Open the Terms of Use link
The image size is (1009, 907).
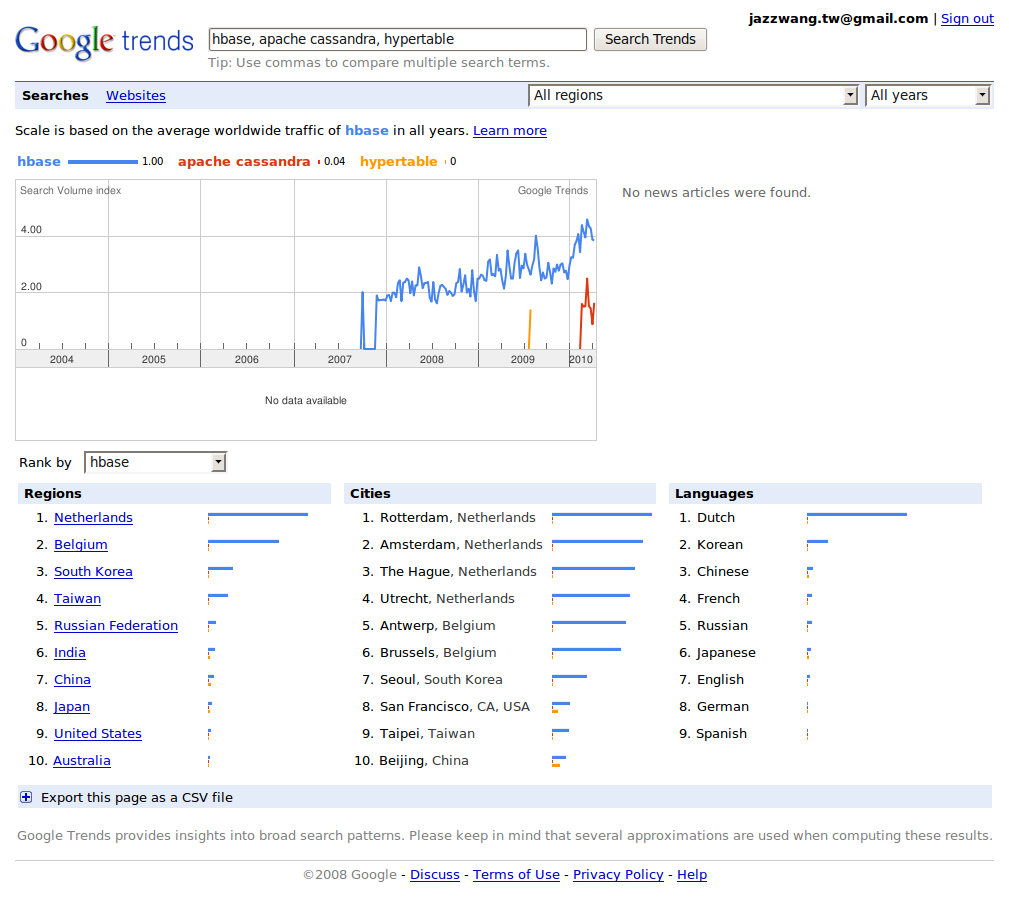[x=516, y=875]
